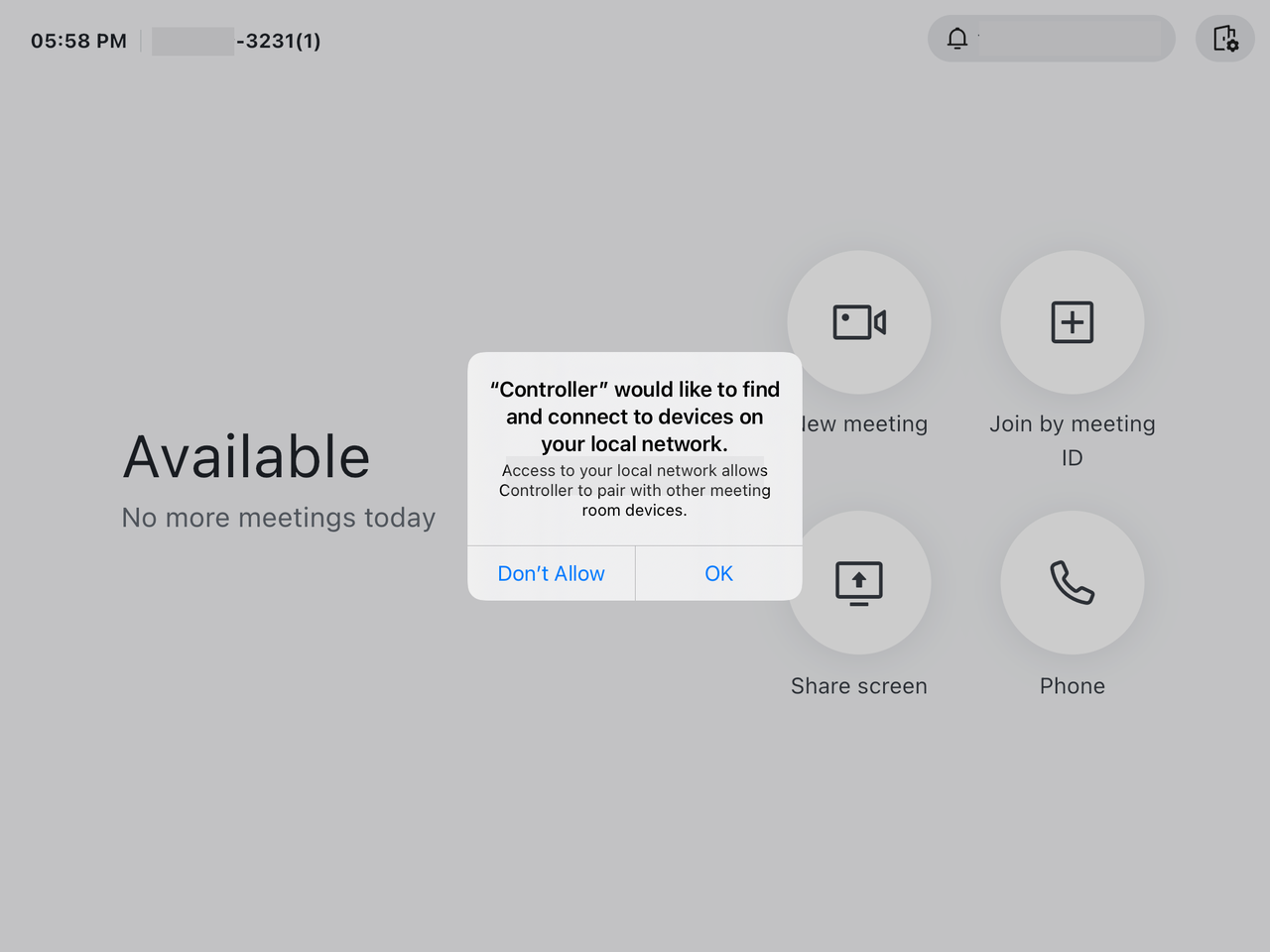Start a new meeting with camera icon
The width and height of the screenshot is (1270, 952).
(x=859, y=322)
